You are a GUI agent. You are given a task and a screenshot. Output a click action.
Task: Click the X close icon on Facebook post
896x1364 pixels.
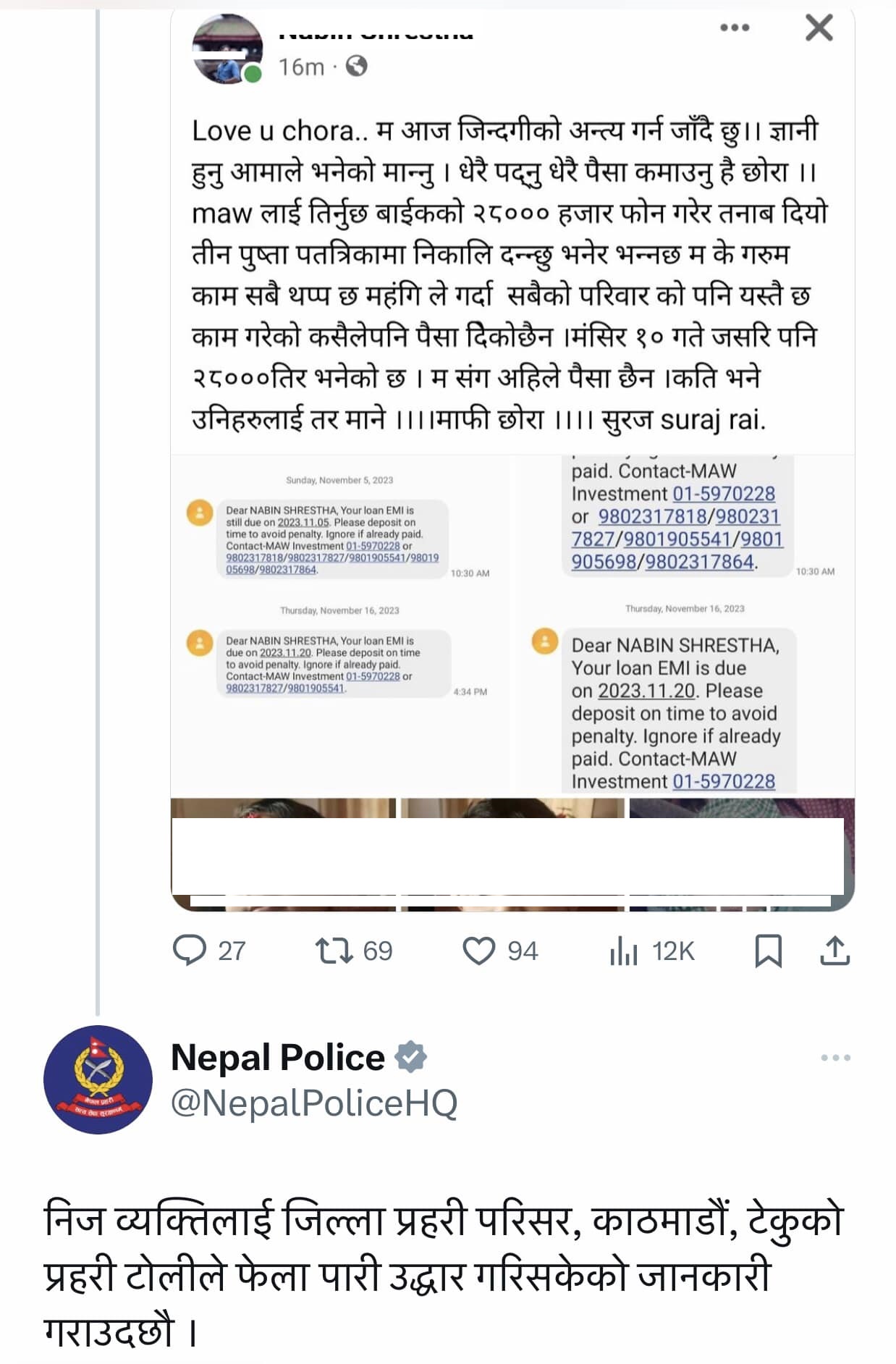pos(819,28)
